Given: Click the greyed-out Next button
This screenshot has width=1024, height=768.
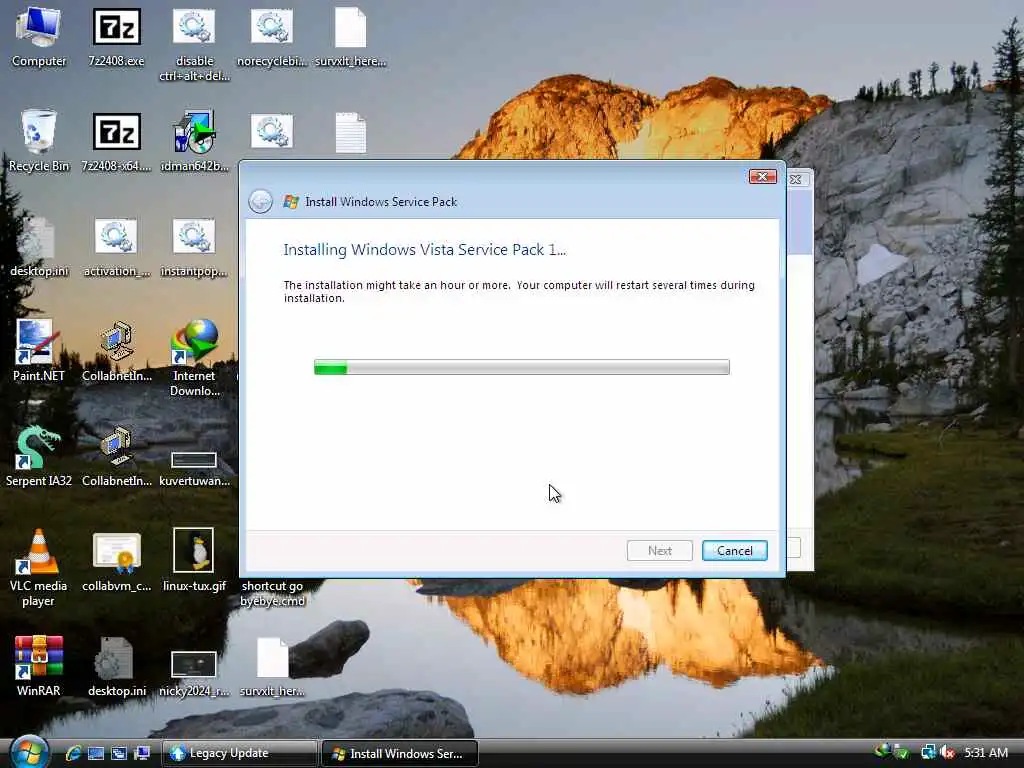Looking at the screenshot, I should [x=659, y=551].
